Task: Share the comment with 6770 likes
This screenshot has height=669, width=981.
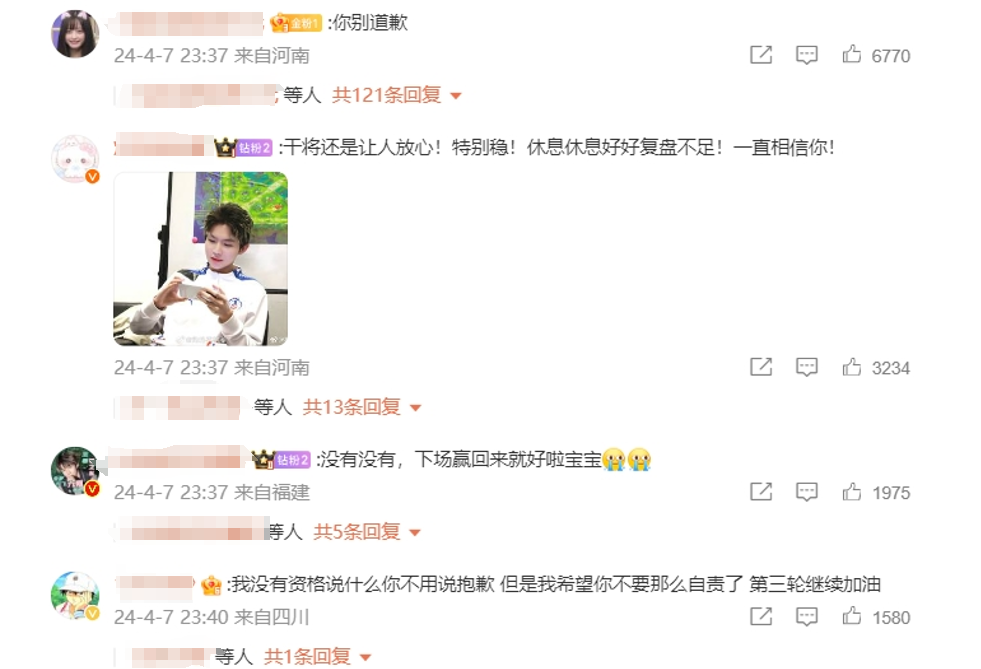Action: 761,55
